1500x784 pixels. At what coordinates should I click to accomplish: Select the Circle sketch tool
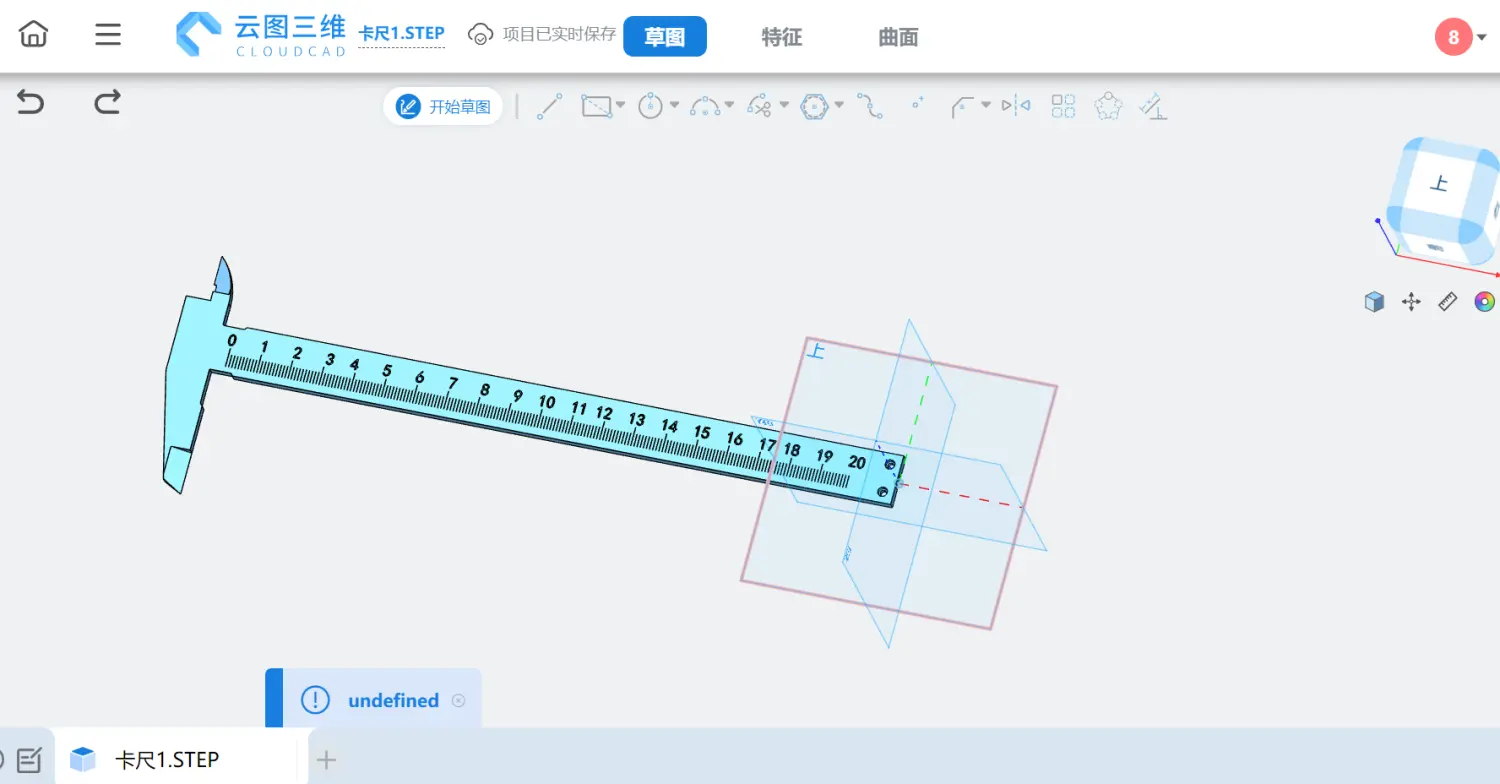[651, 106]
